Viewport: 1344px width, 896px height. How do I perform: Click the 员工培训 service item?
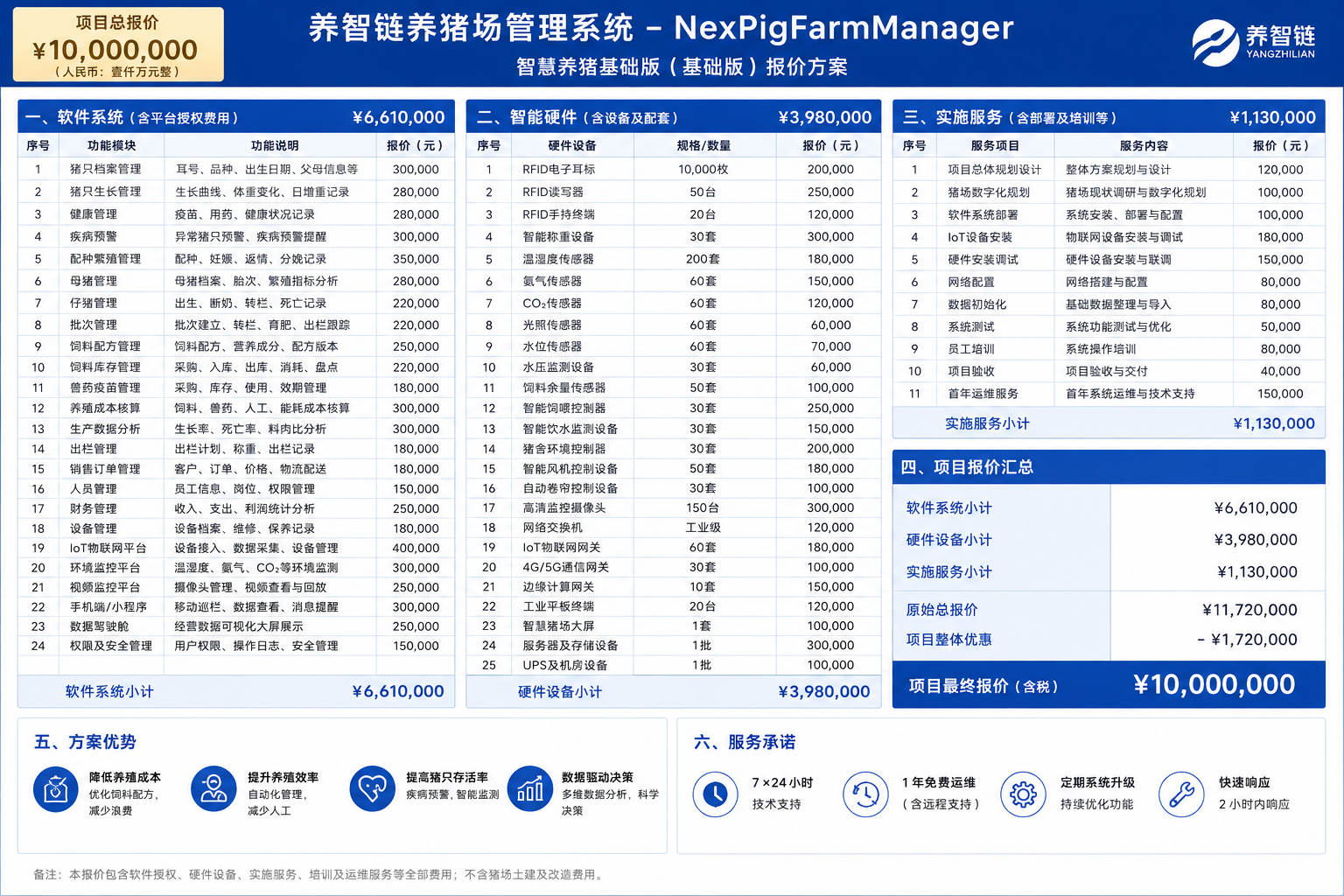pyautogui.click(x=971, y=348)
